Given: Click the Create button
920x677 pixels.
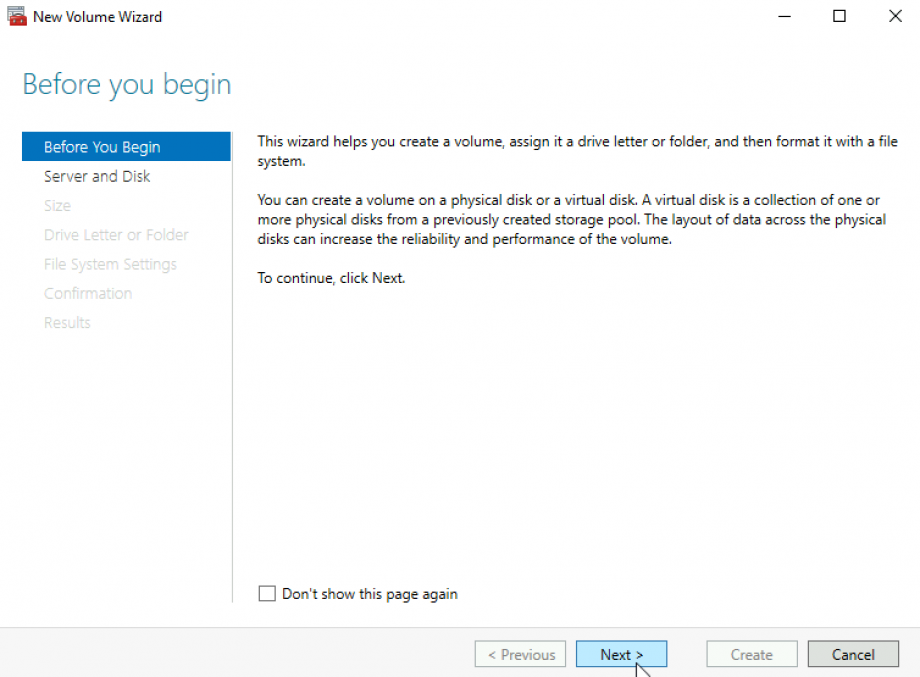Looking at the screenshot, I should (x=751, y=654).
